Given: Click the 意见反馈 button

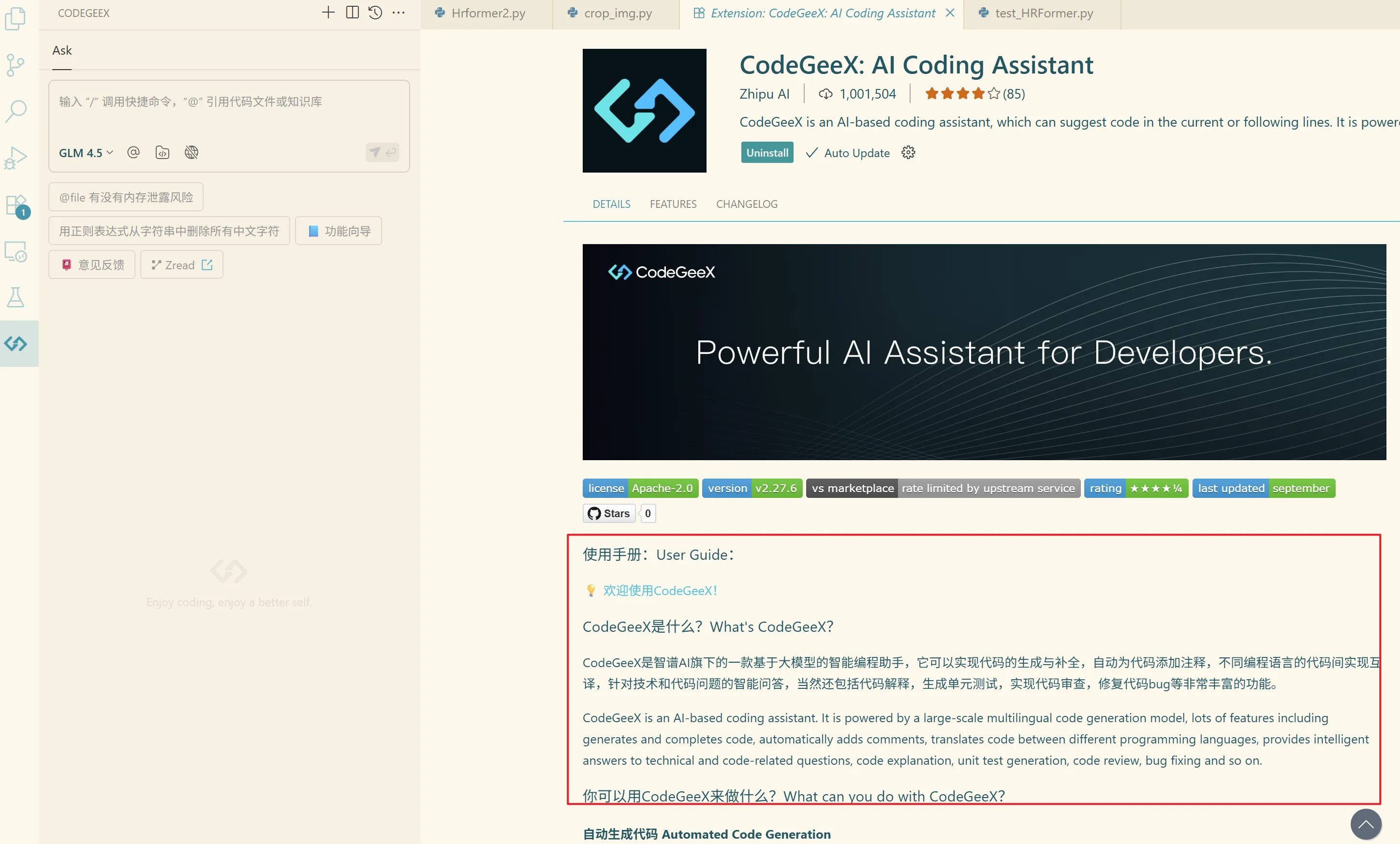Looking at the screenshot, I should pyautogui.click(x=92, y=265).
